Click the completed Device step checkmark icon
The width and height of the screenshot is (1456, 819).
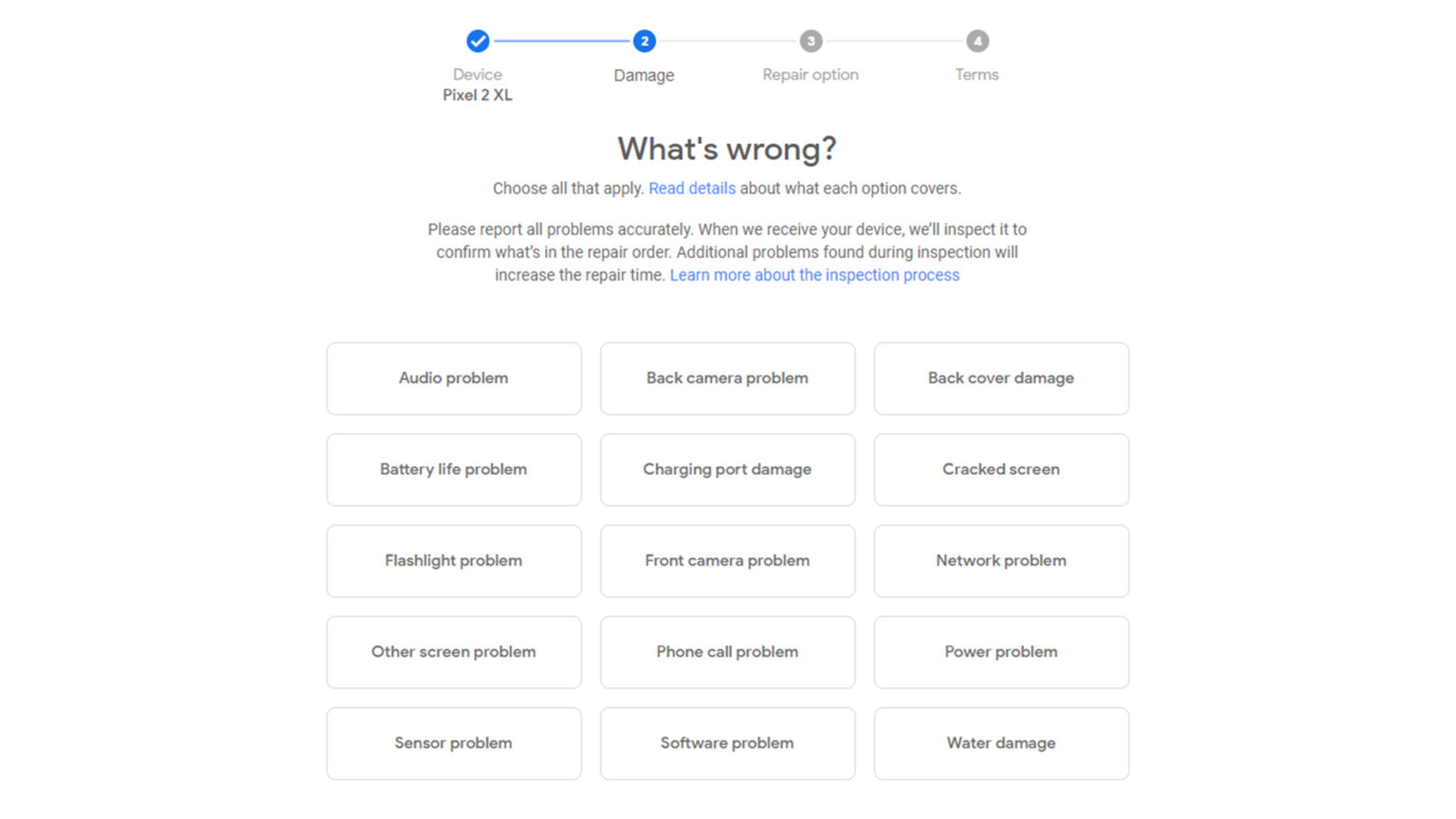[x=478, y=42]
